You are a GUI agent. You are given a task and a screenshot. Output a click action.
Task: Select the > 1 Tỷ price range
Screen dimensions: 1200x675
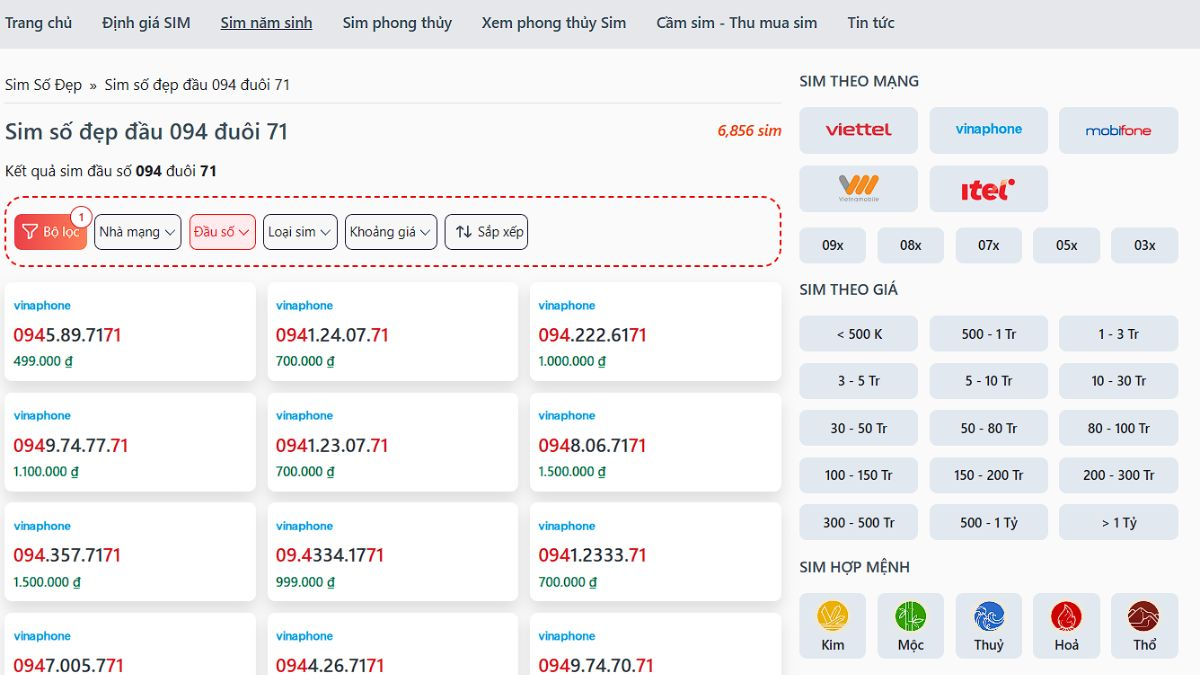click(1118, 522)
